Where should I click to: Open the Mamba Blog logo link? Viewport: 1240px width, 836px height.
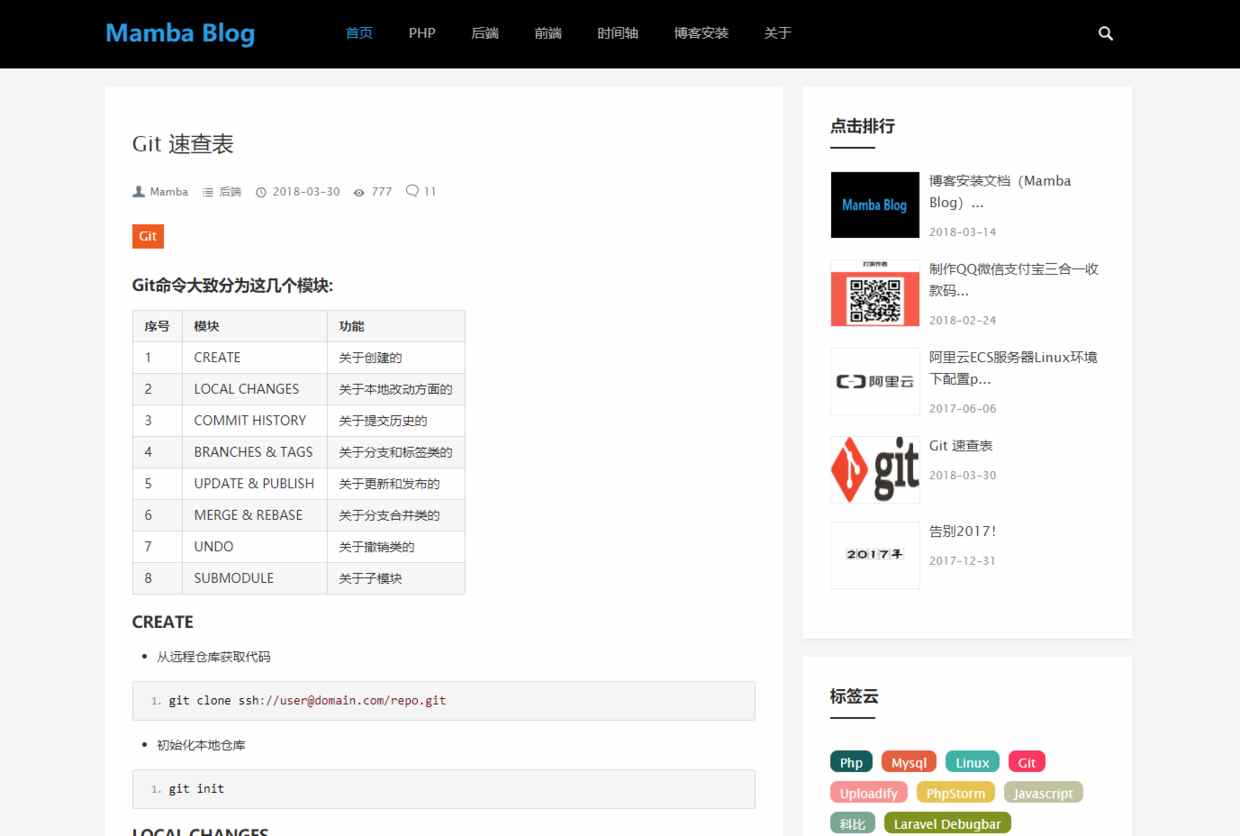pos(180,33)
